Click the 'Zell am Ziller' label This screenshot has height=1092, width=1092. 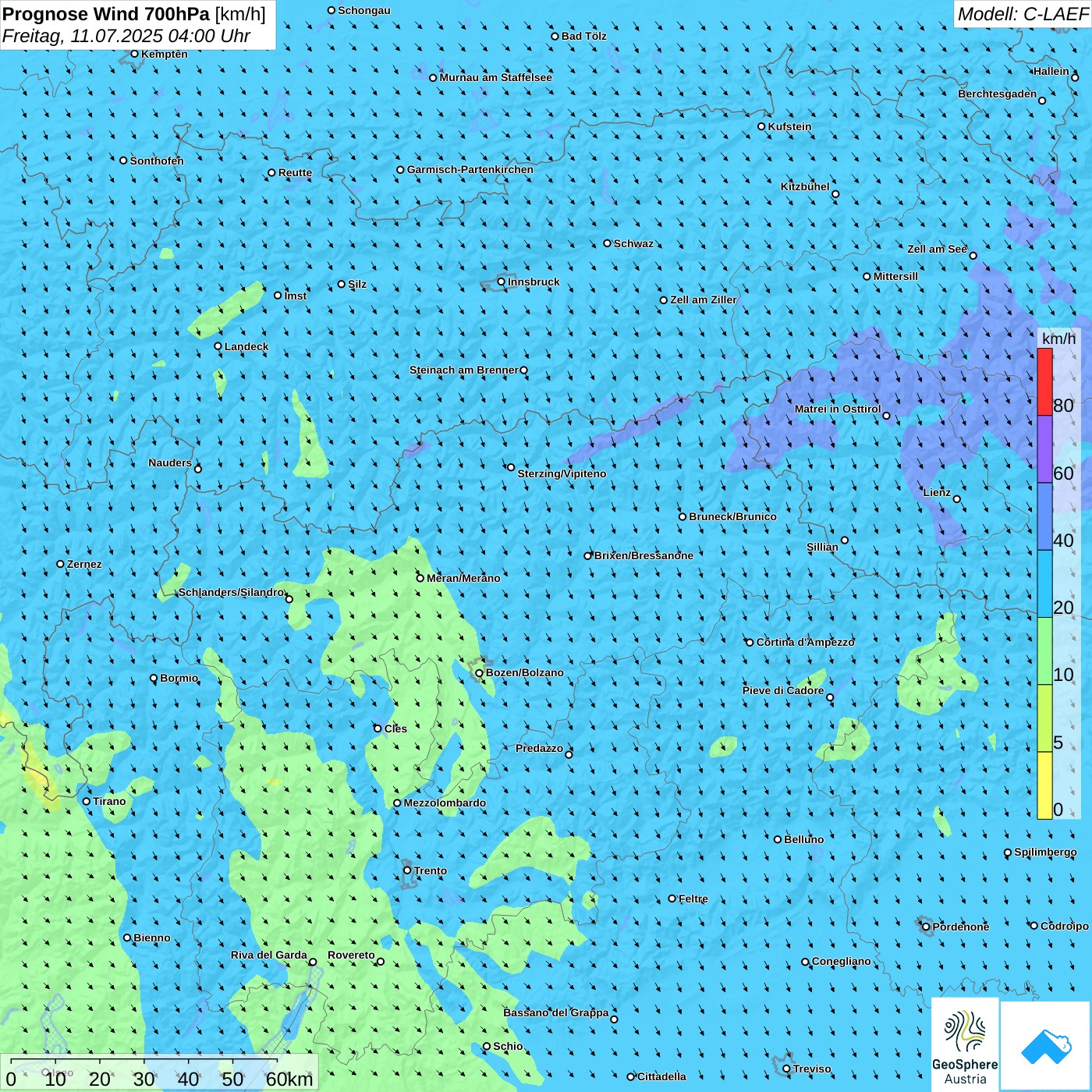pos(704,300)
